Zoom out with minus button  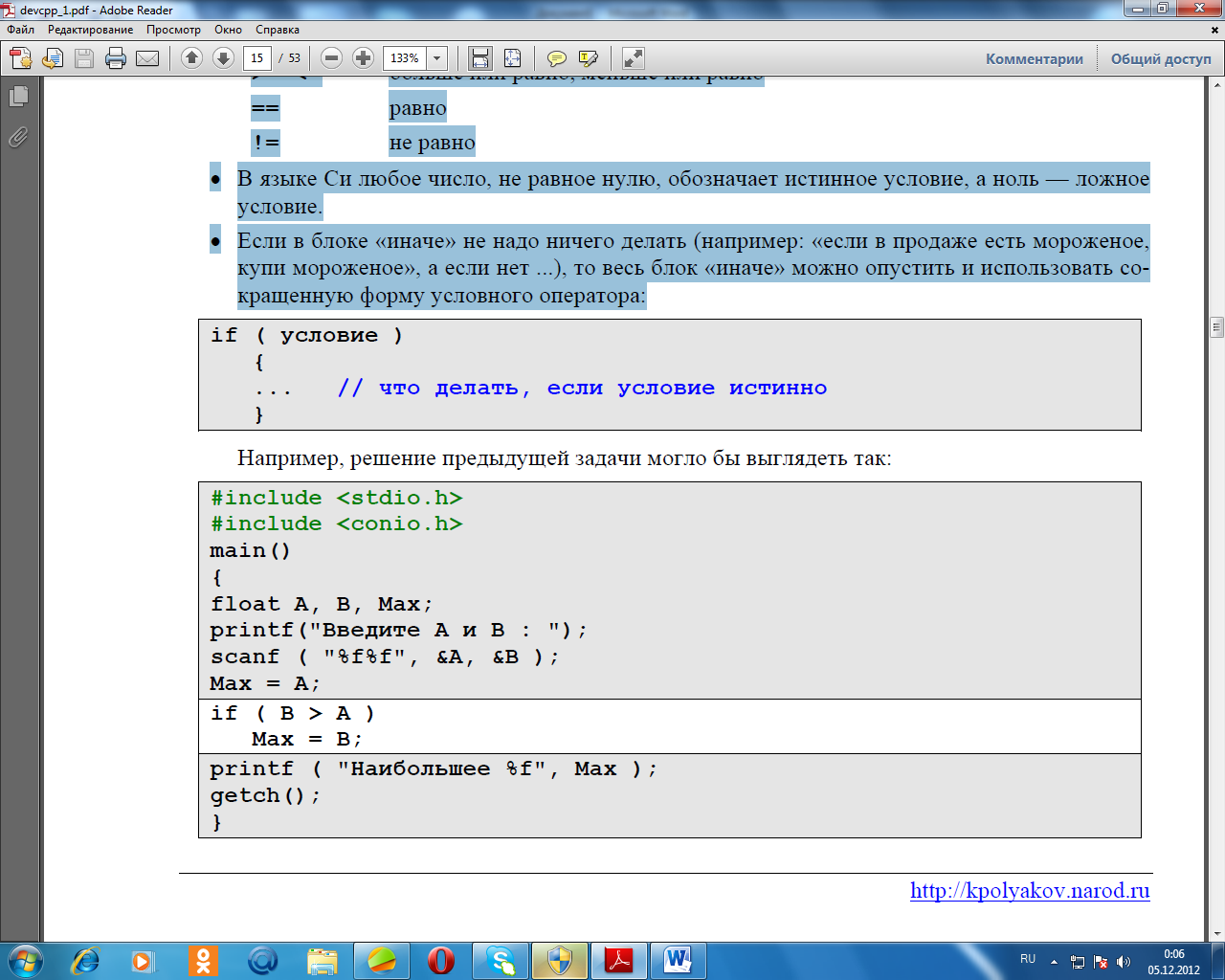click(x=331, y=58)
